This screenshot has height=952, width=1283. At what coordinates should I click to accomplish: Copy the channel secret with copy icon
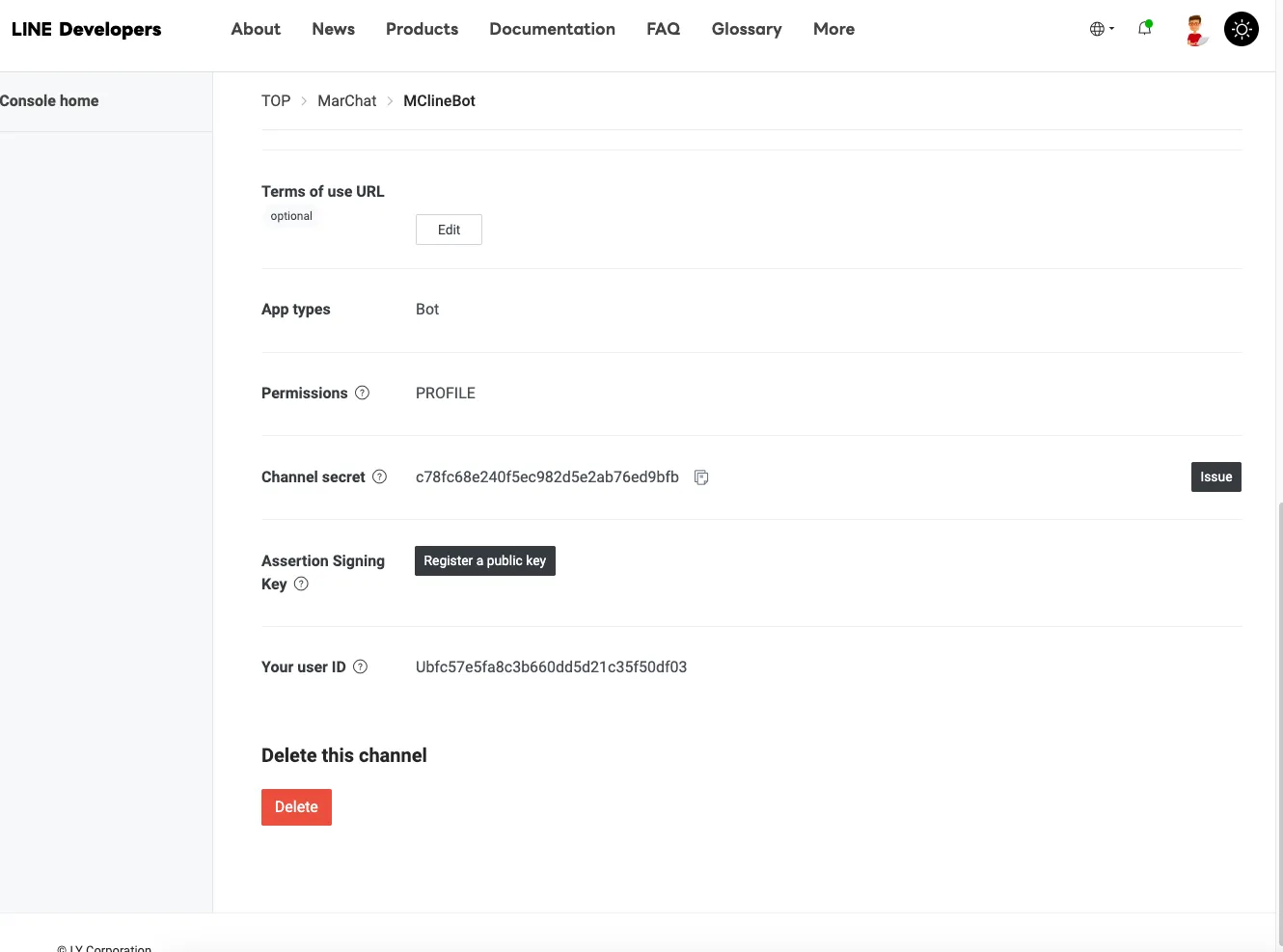point(701,477)
